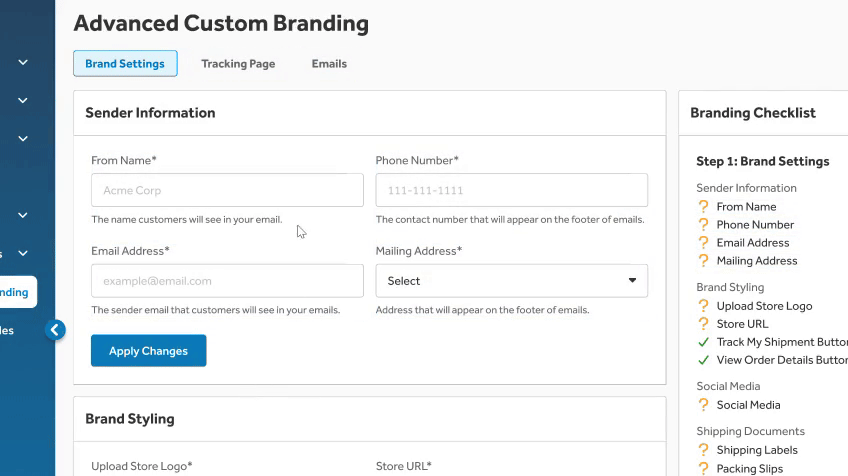Collapse the sidebar with the arrow button

coord(55,329)
